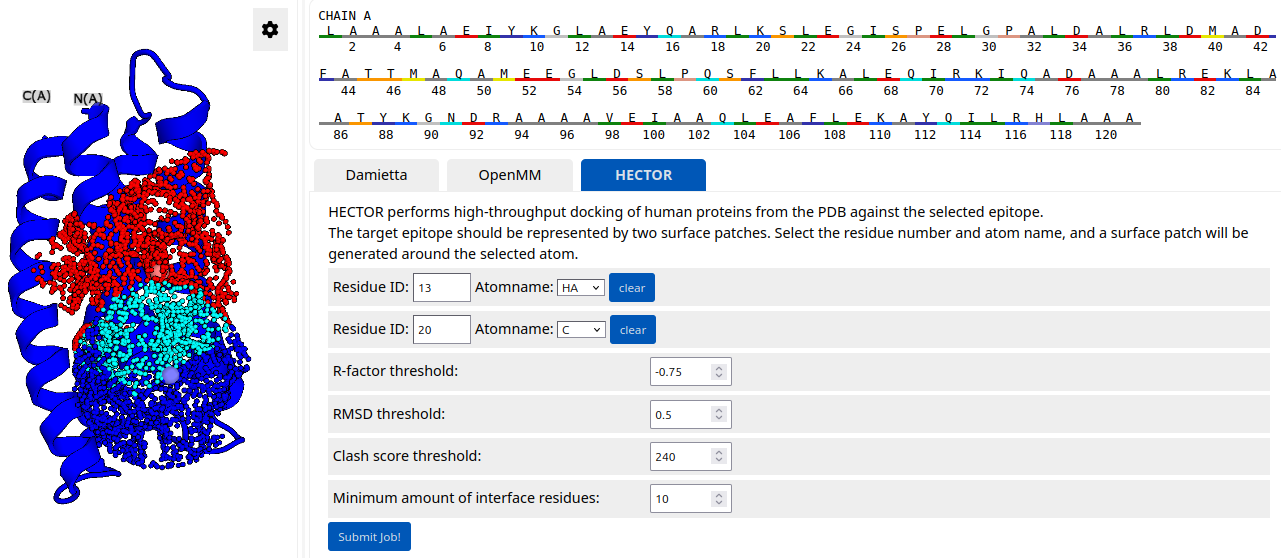
Task: Select residue 10 in the sequence viewer
Action: [x=535, y=31]
